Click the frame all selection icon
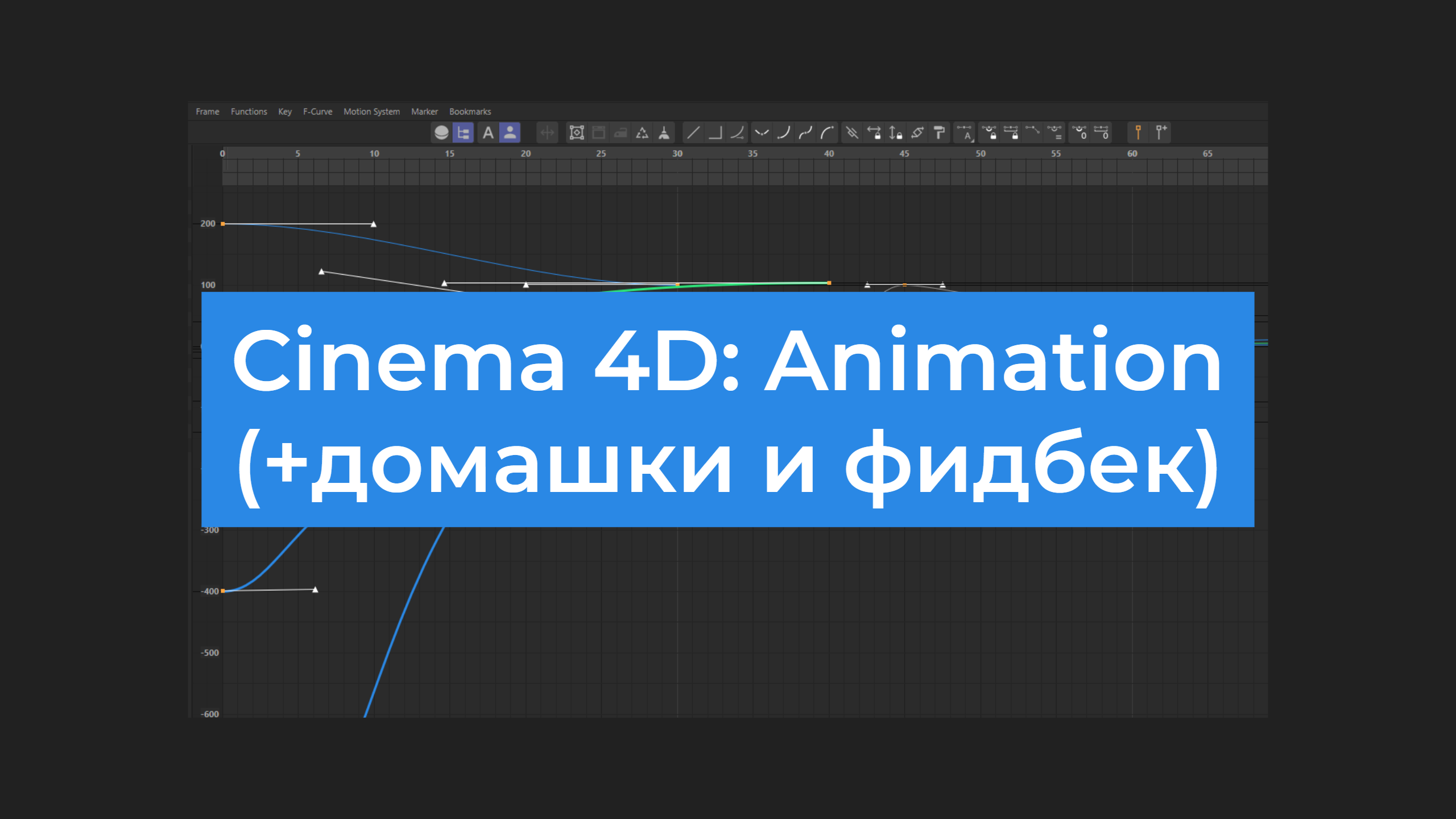Image resolution: width=1456 pixels, height=819 pixels. pyautogui.click(x=577, y=133)
